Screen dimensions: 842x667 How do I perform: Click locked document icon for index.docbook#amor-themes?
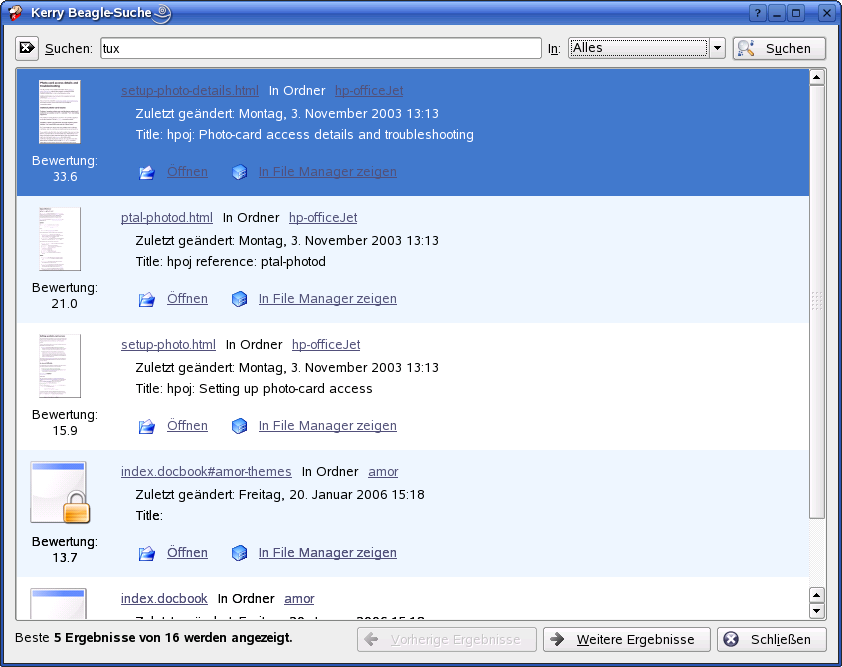point(60,492)
